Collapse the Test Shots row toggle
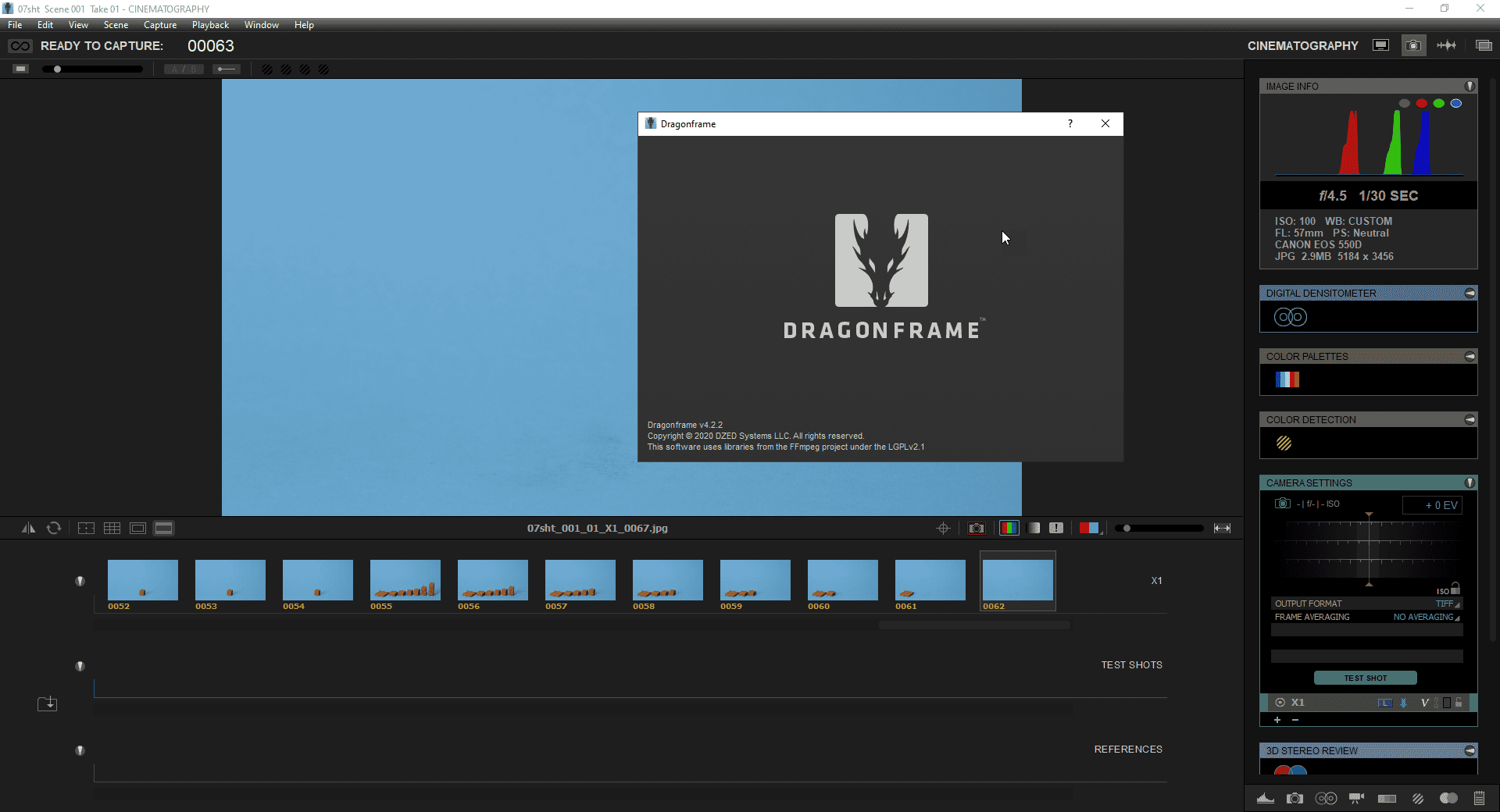This screenshot has width=1500, height=812. (x=80, y=666)
